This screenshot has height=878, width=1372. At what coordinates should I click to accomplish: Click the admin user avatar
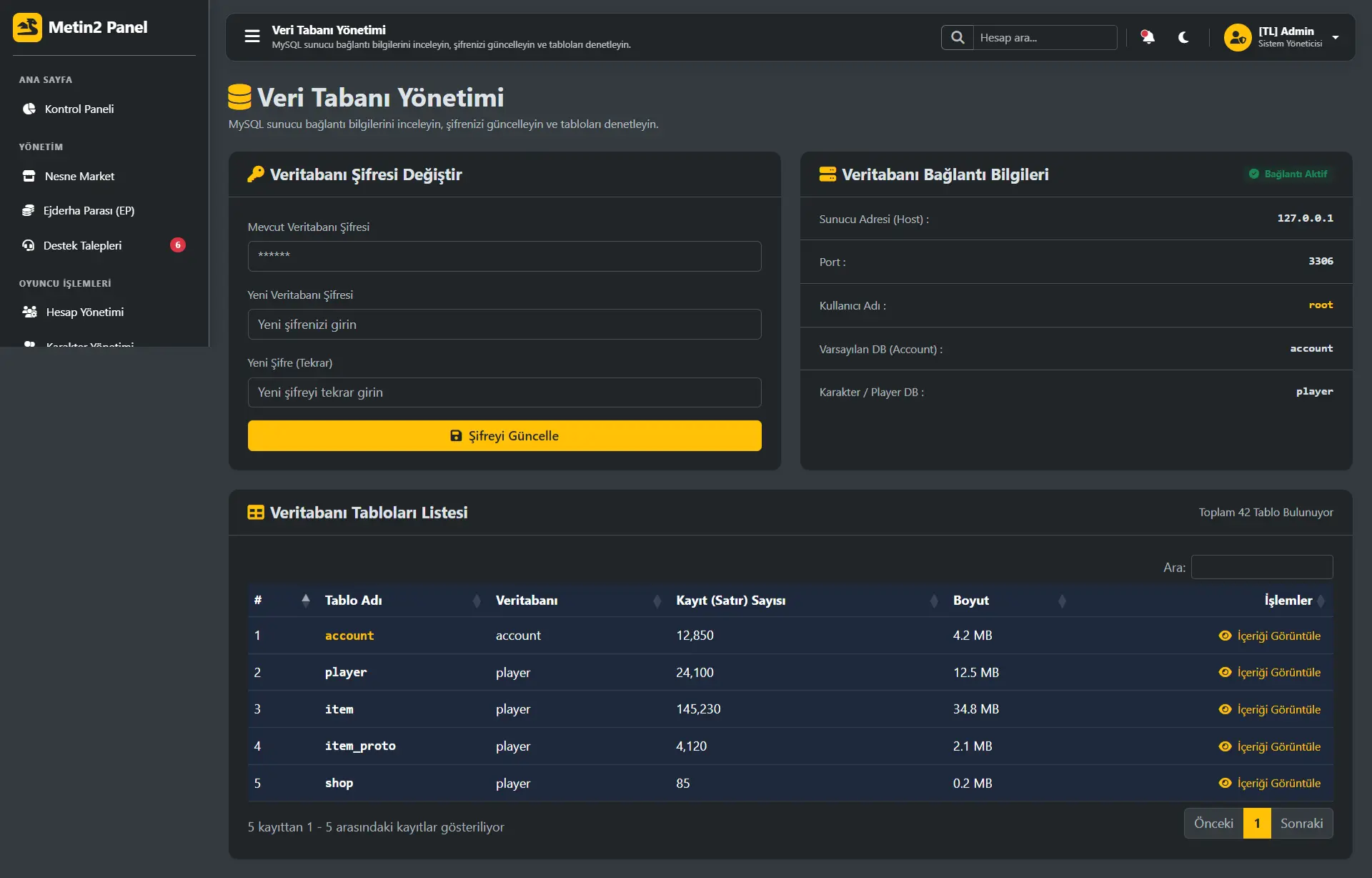tap(1238, 37)
